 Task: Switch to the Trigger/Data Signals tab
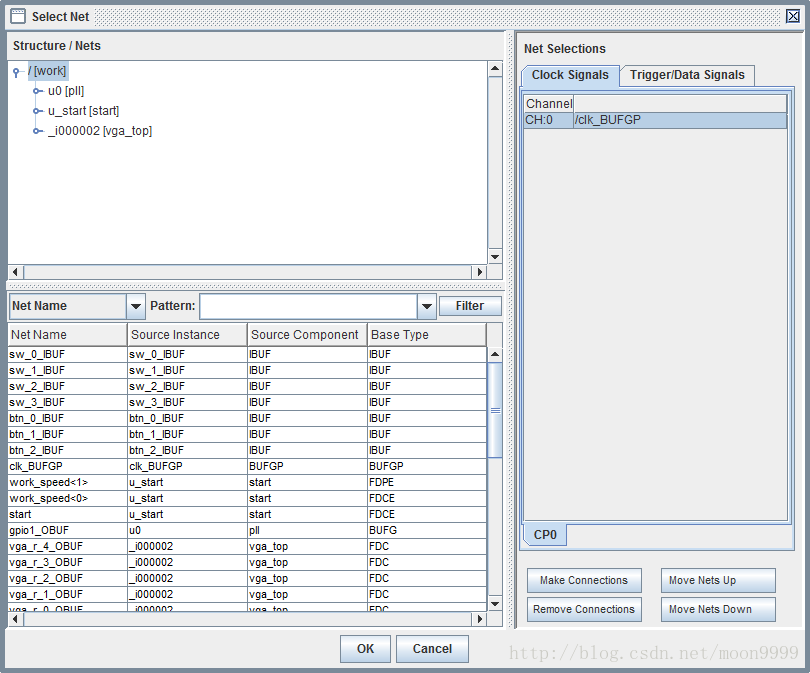687,75
